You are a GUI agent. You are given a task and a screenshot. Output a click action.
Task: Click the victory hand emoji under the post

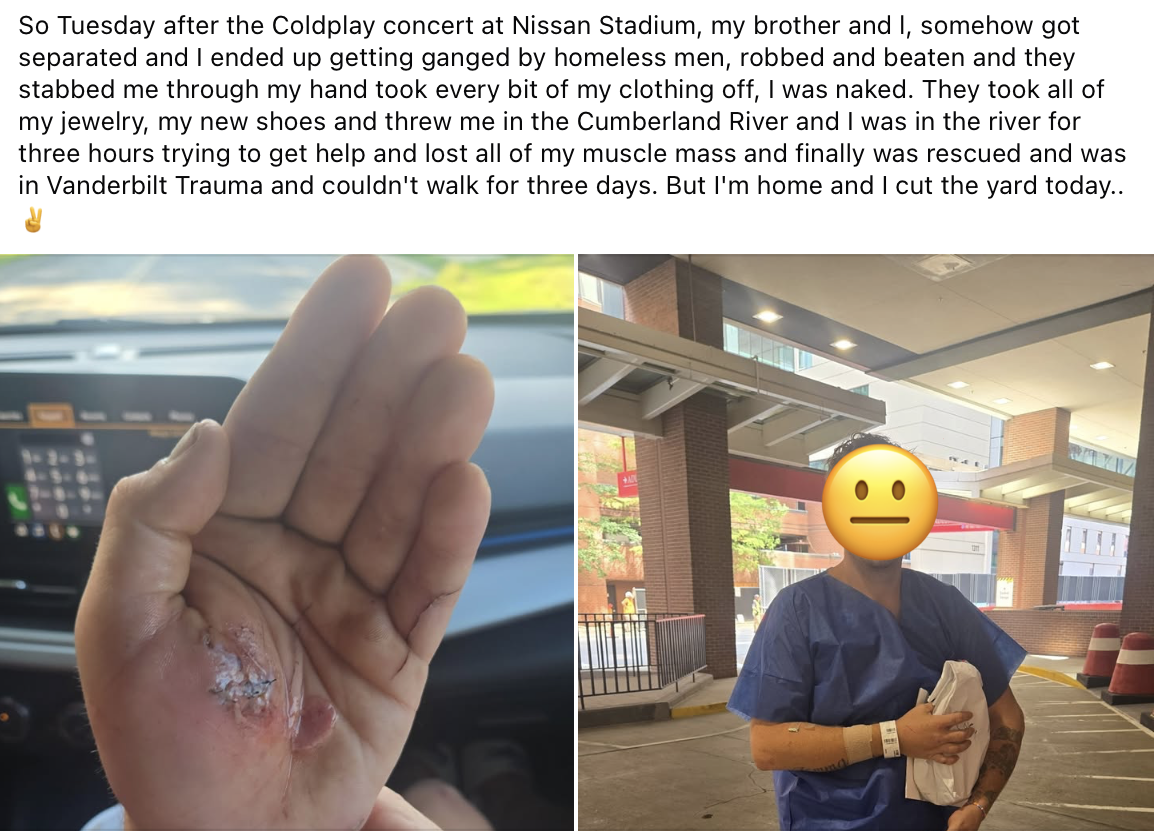[x=33, y=219]
